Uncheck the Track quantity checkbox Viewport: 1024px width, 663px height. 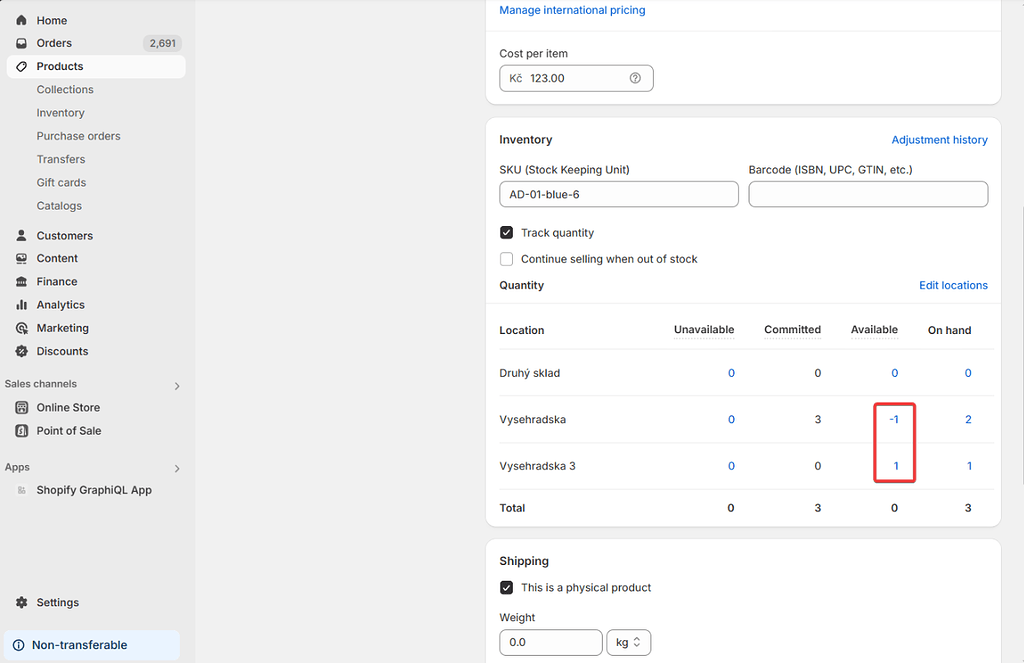coord(506,232)
